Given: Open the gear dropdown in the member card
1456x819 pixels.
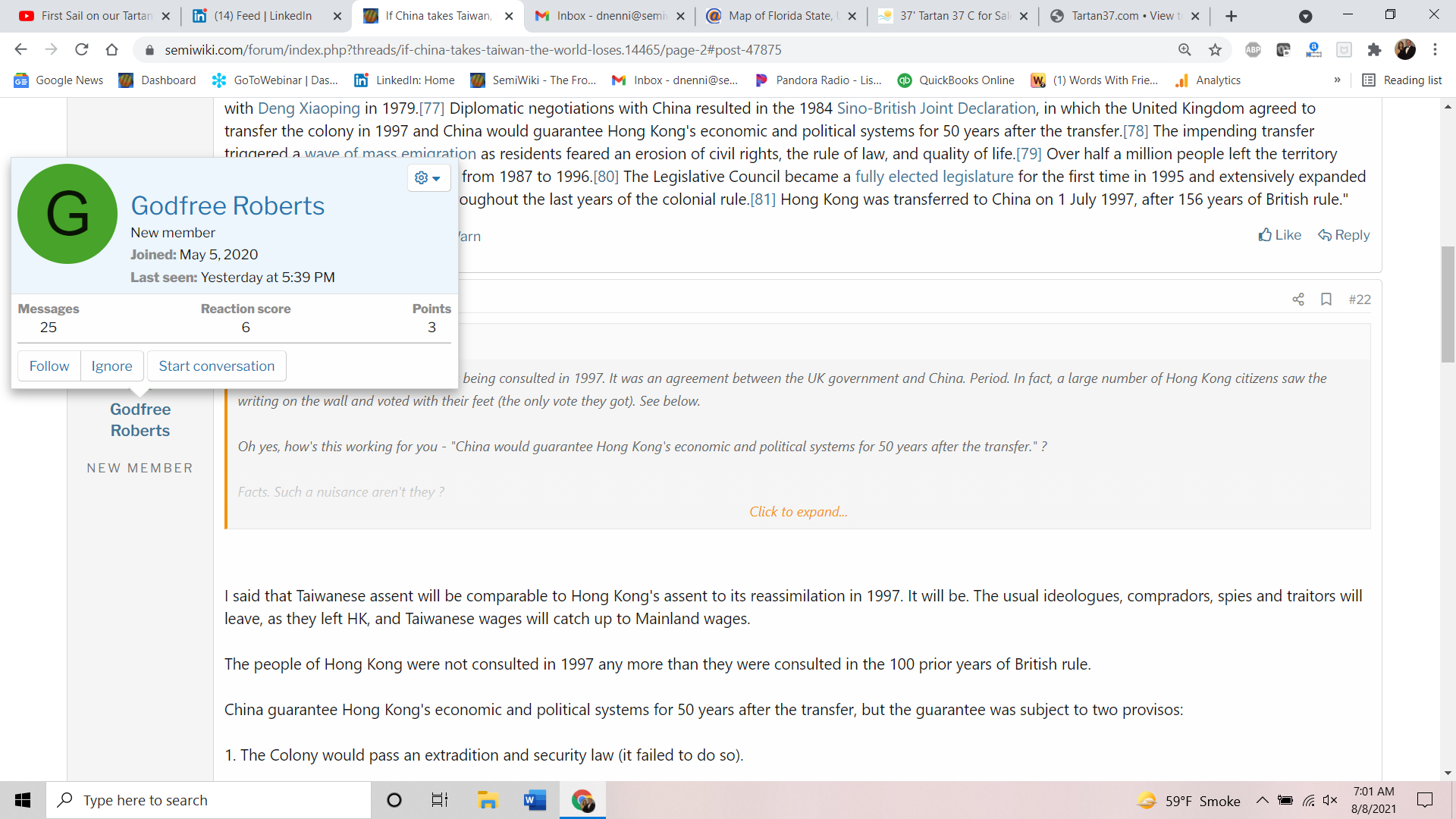Looking at the screenshot, I should [428, 177].
